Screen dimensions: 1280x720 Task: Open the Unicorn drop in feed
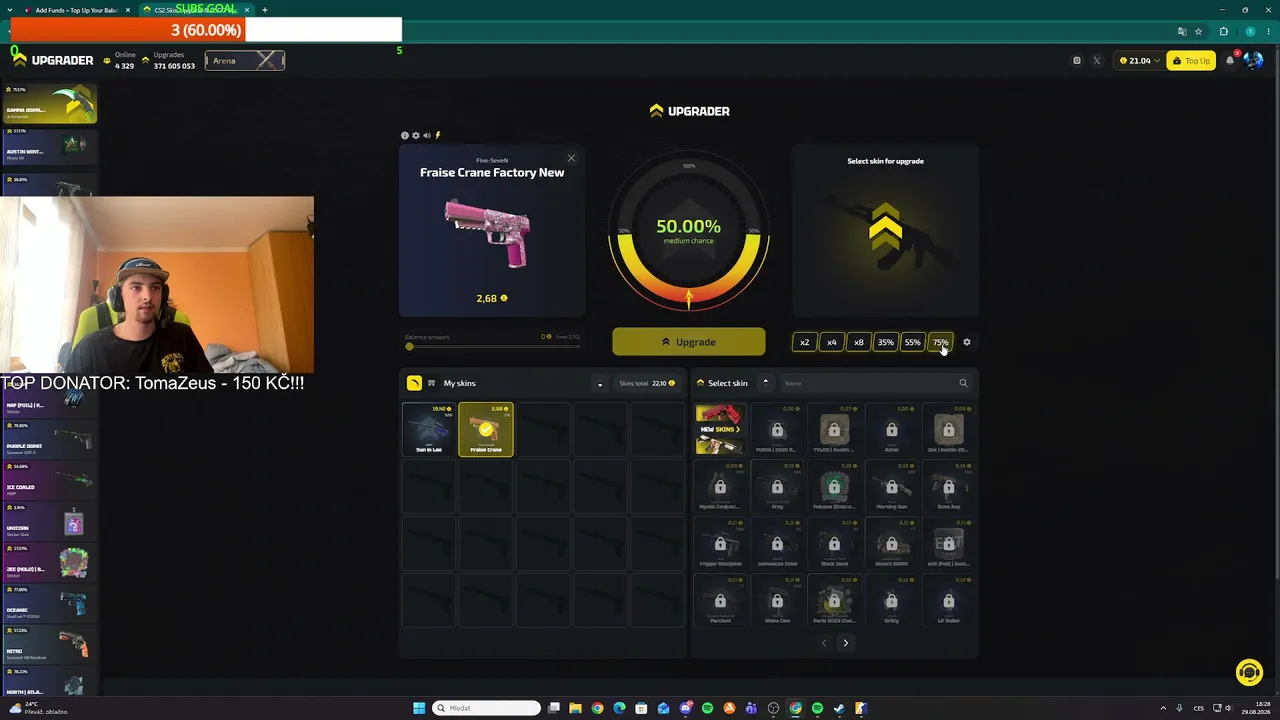[49, 523]
